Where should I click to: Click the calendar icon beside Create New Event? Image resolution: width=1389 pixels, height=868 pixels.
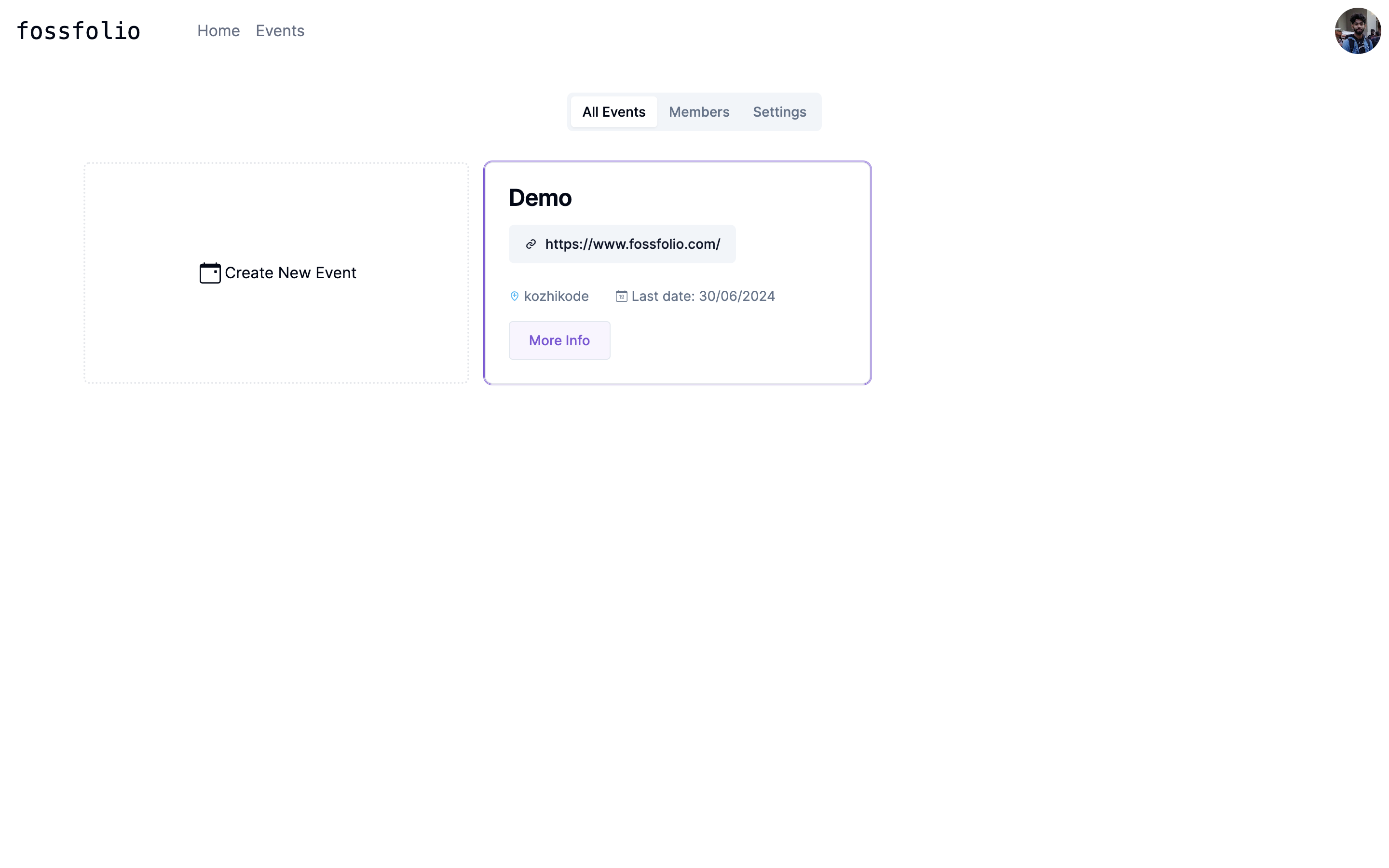(x=209, y=273)
